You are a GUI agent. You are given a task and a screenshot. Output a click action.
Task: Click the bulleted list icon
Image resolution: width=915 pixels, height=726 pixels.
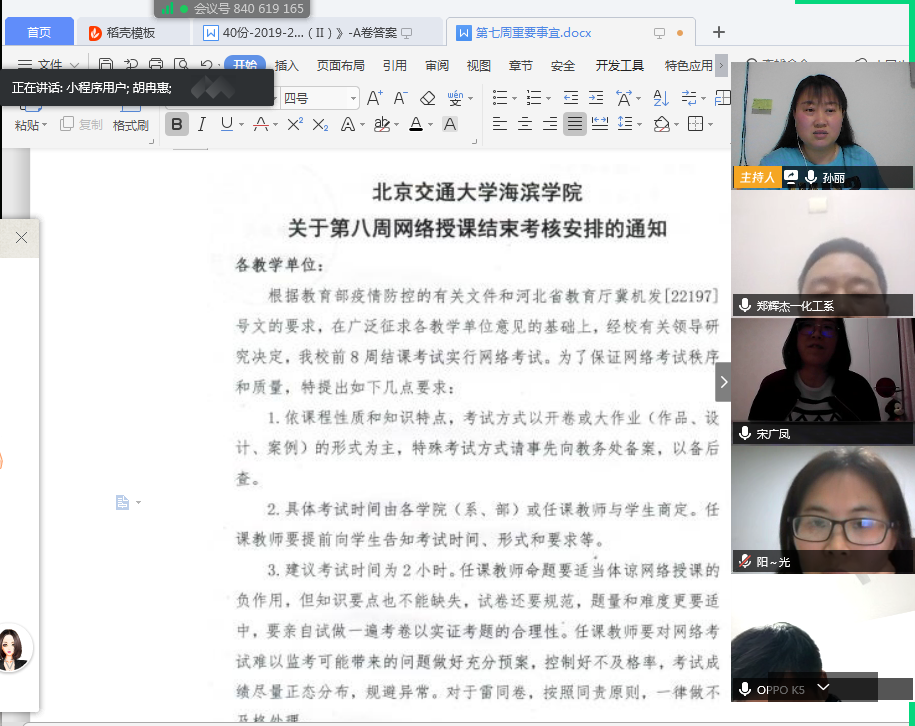(501, 98)
